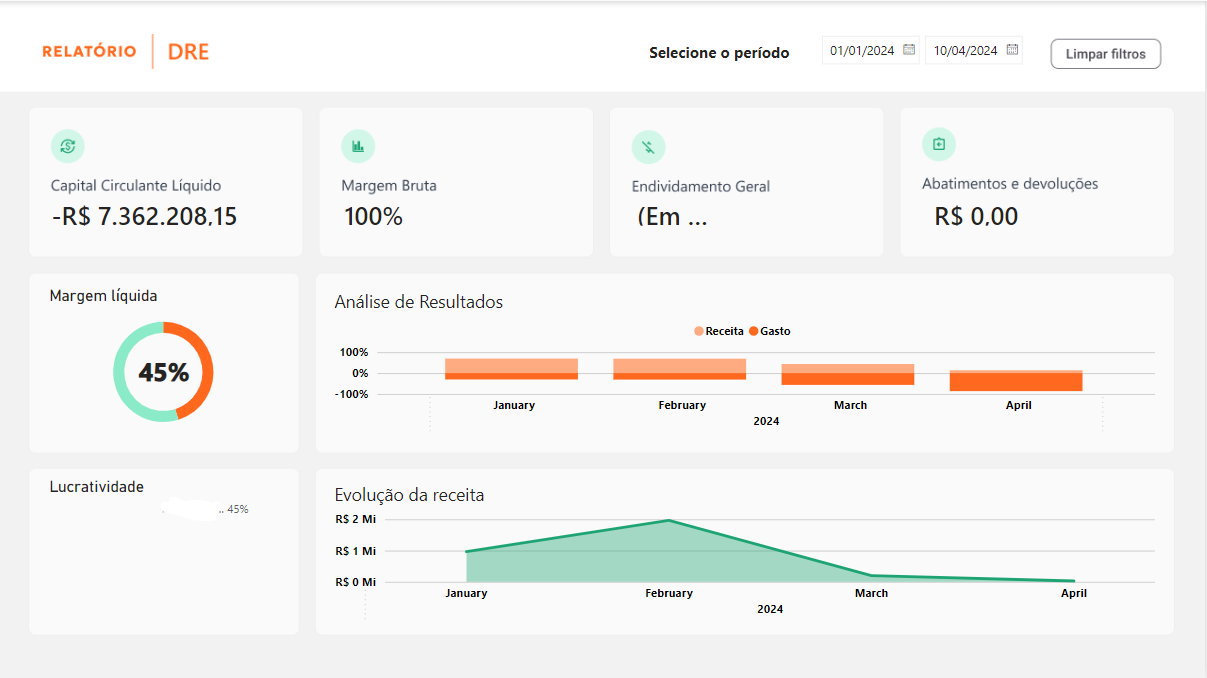Open the start date calendar picker icon
Viewport: 1207px width, 678px height.
[909, 50]
